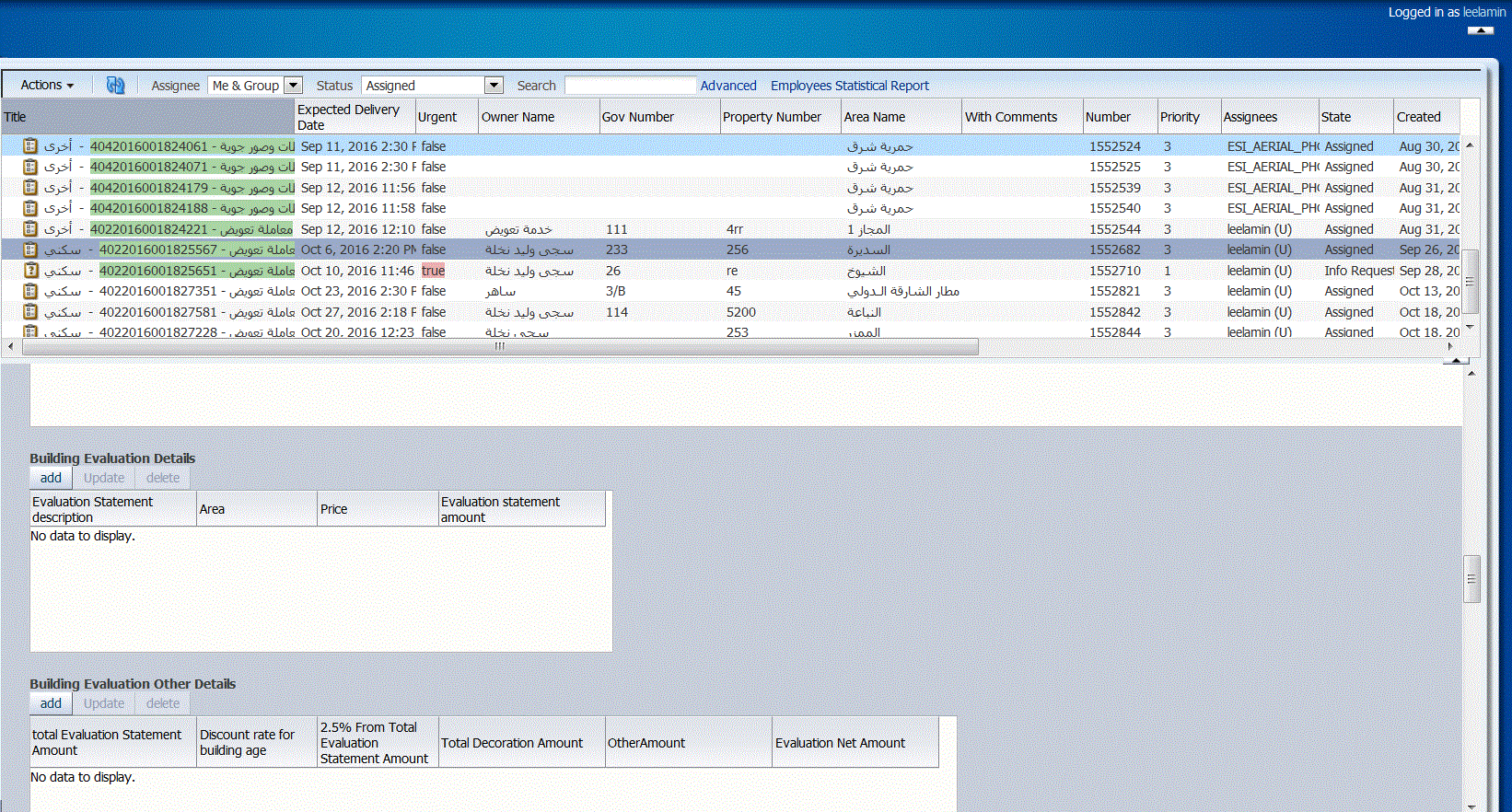Click Discount rate for building age header

pos(257,743)
